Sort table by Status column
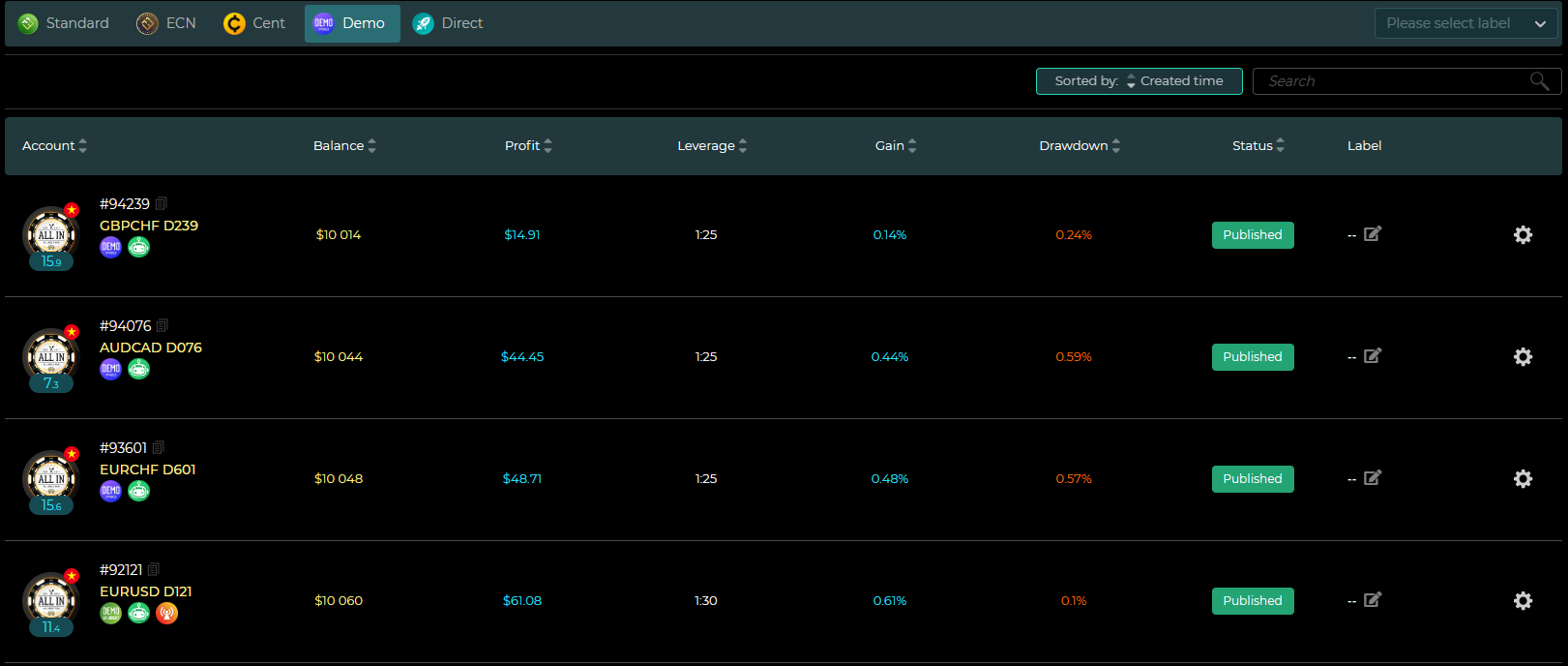 (x=1257, y=146)
